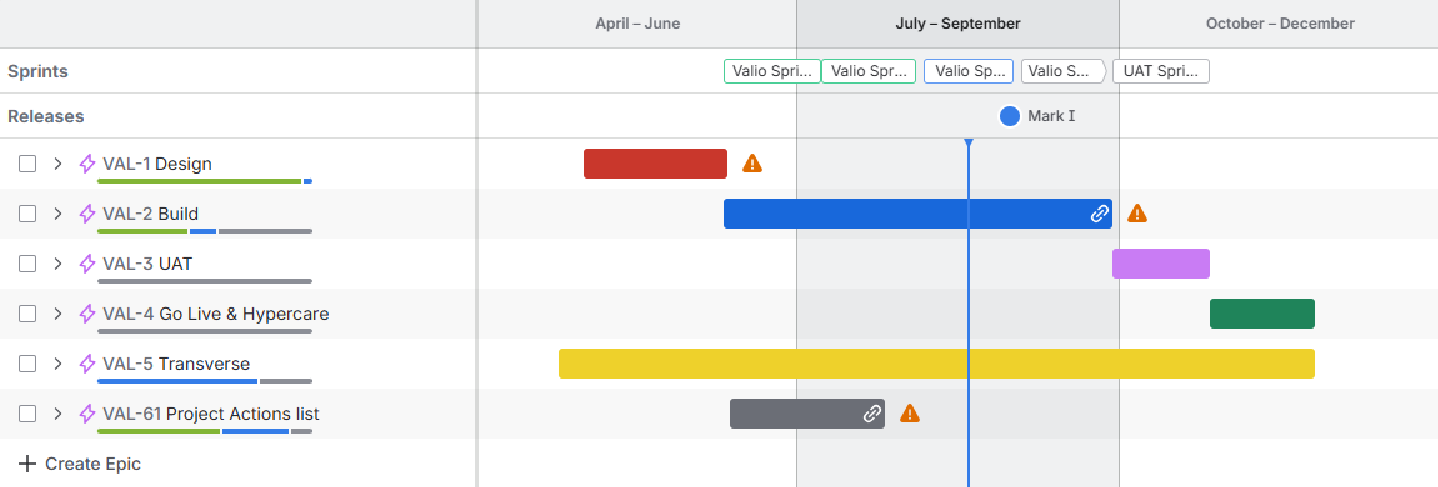The image size is (1438, 487).
Task: Open the VAL-3 UAT epic title
Action: pyautogui.click(x=147, y=264)
